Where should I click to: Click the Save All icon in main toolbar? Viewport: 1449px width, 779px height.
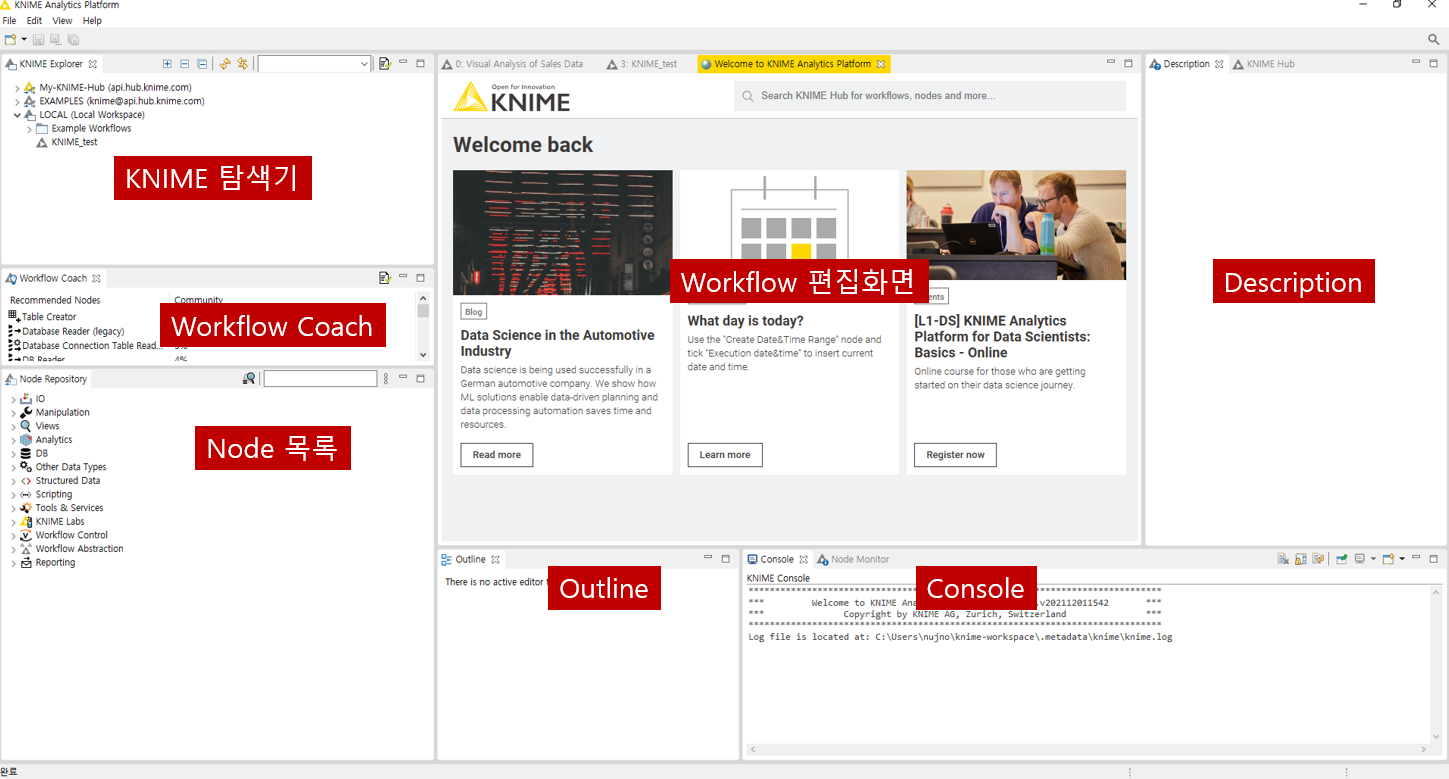pyautogui.click(x=73, y=39)
